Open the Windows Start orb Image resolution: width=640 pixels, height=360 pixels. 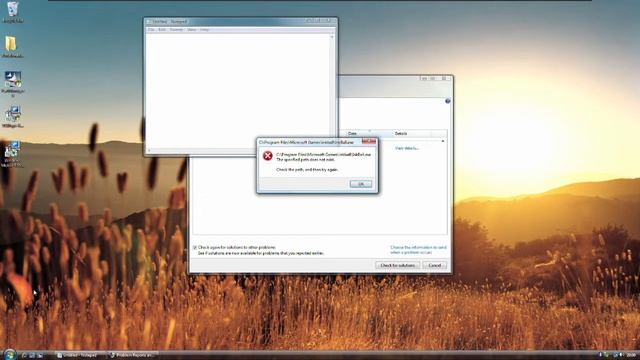pos(9,354)
